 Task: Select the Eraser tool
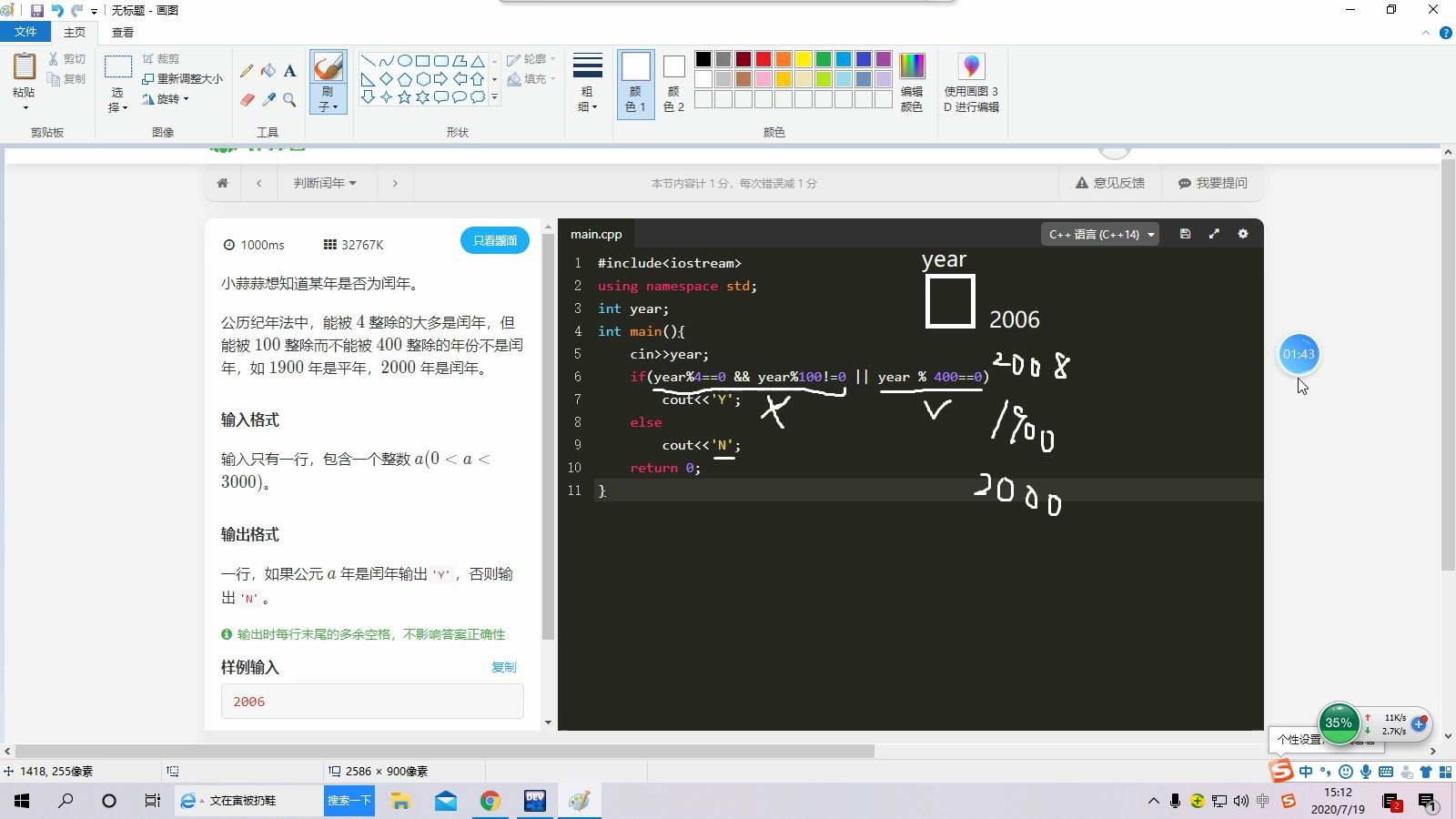(246, 100)
